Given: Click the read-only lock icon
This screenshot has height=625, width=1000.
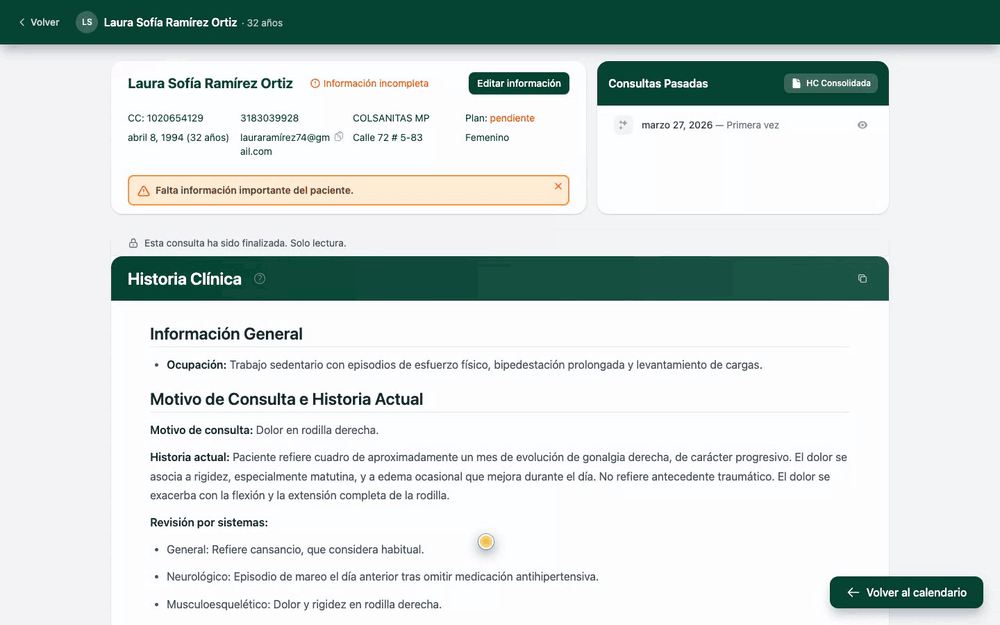Looking at the screenshot, I should (133, 243).
